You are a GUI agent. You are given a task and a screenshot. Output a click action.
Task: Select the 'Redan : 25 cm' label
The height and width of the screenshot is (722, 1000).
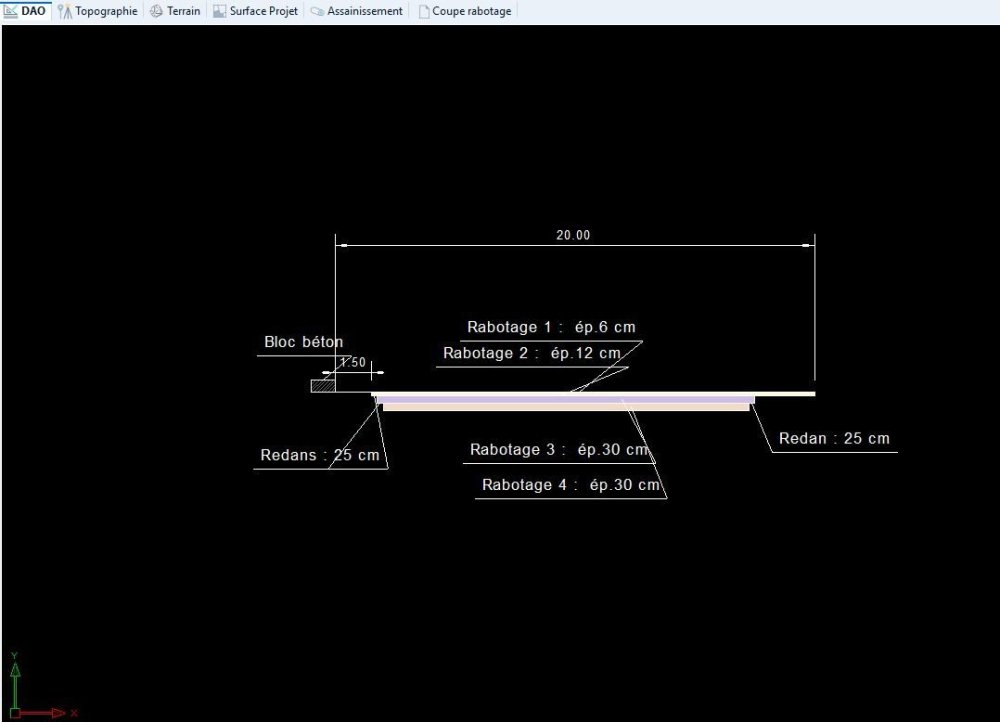tap(834, 439)
